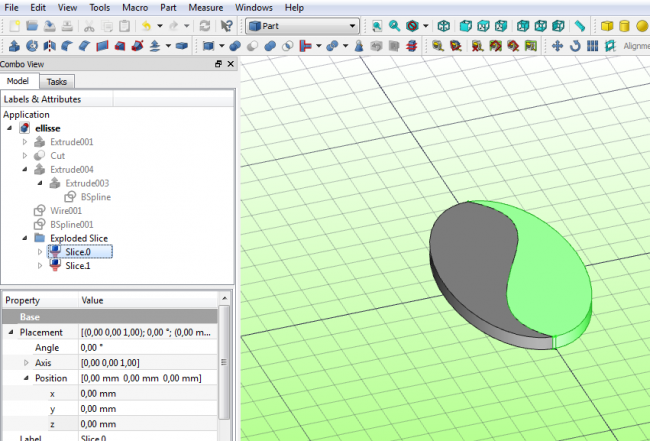Switch to the Tasks tab
The width and height of the screenshot is (650, 441).
click(58, 81)
